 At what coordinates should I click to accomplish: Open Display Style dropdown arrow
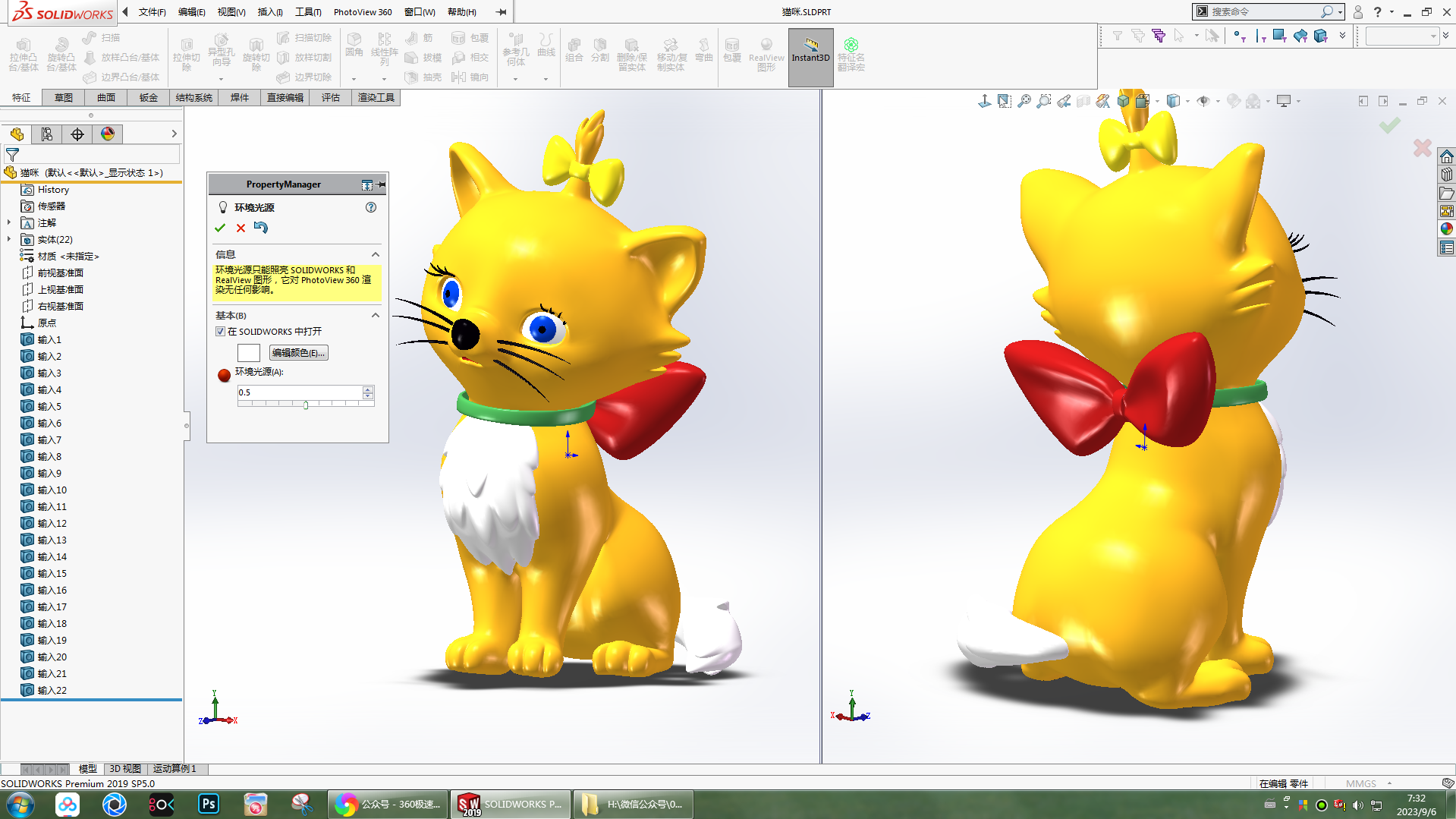(x=1187, y=101)
